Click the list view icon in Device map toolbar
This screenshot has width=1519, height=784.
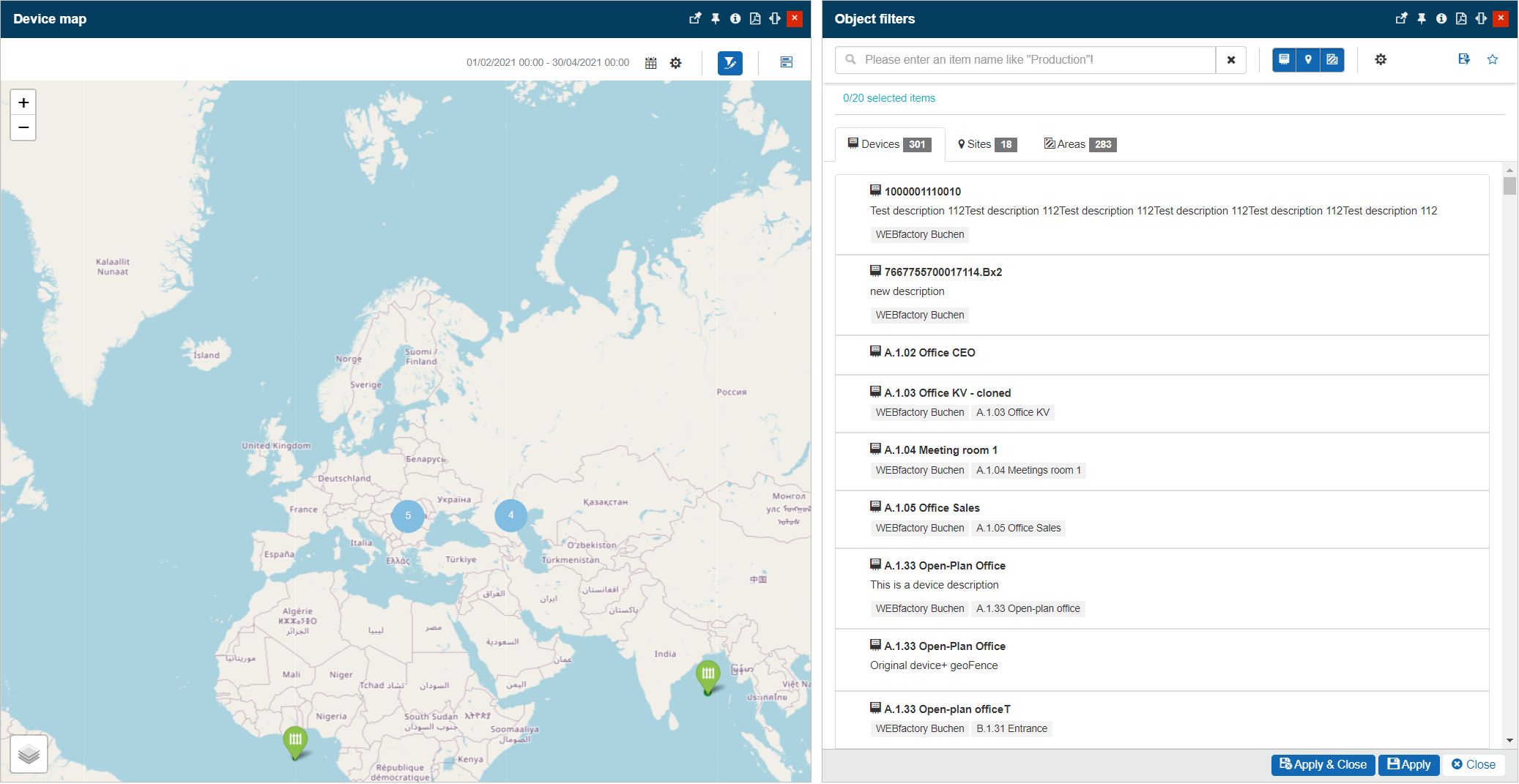coord(786,63)
